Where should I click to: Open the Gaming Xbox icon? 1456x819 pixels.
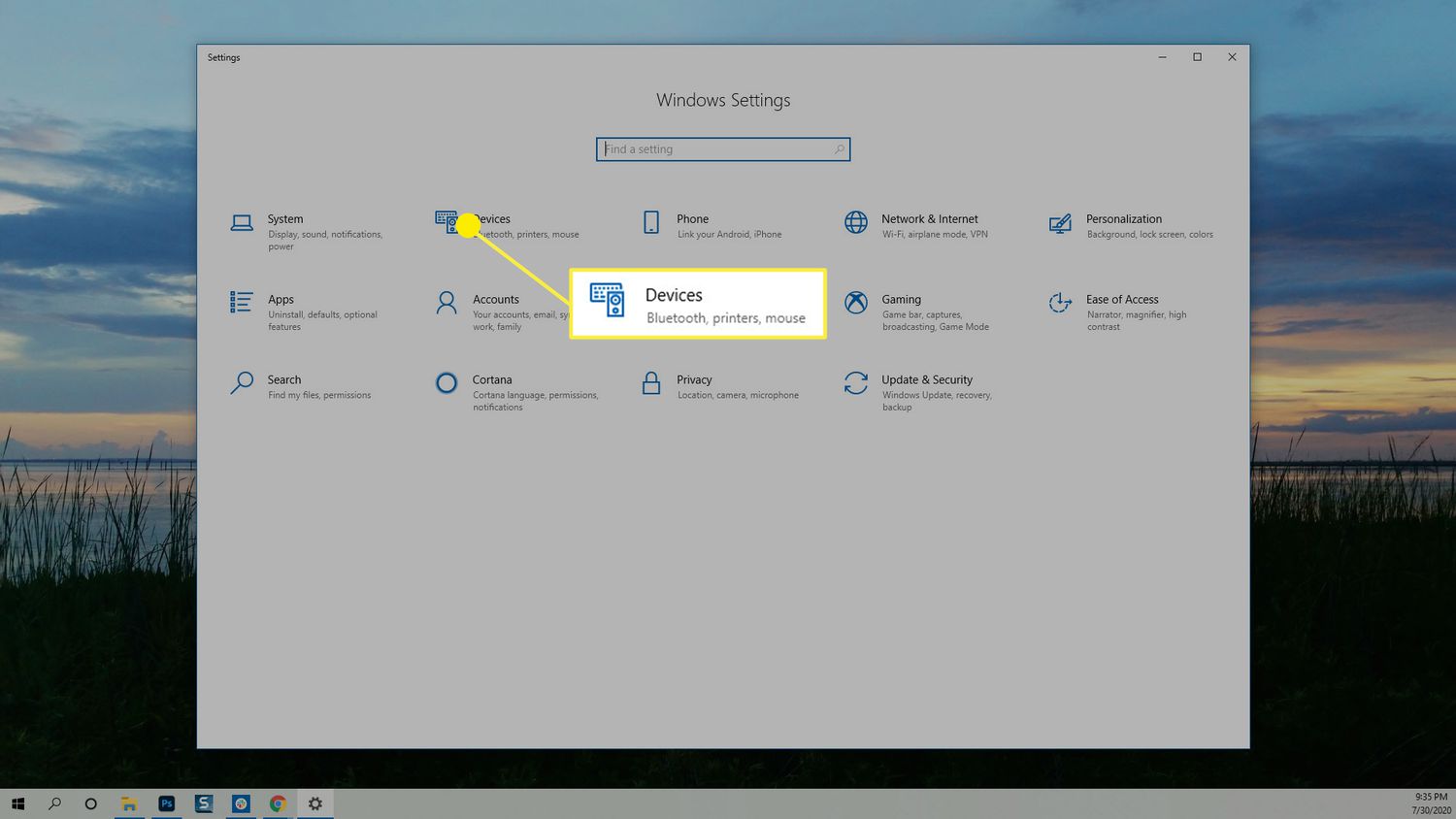pos(855,303)
